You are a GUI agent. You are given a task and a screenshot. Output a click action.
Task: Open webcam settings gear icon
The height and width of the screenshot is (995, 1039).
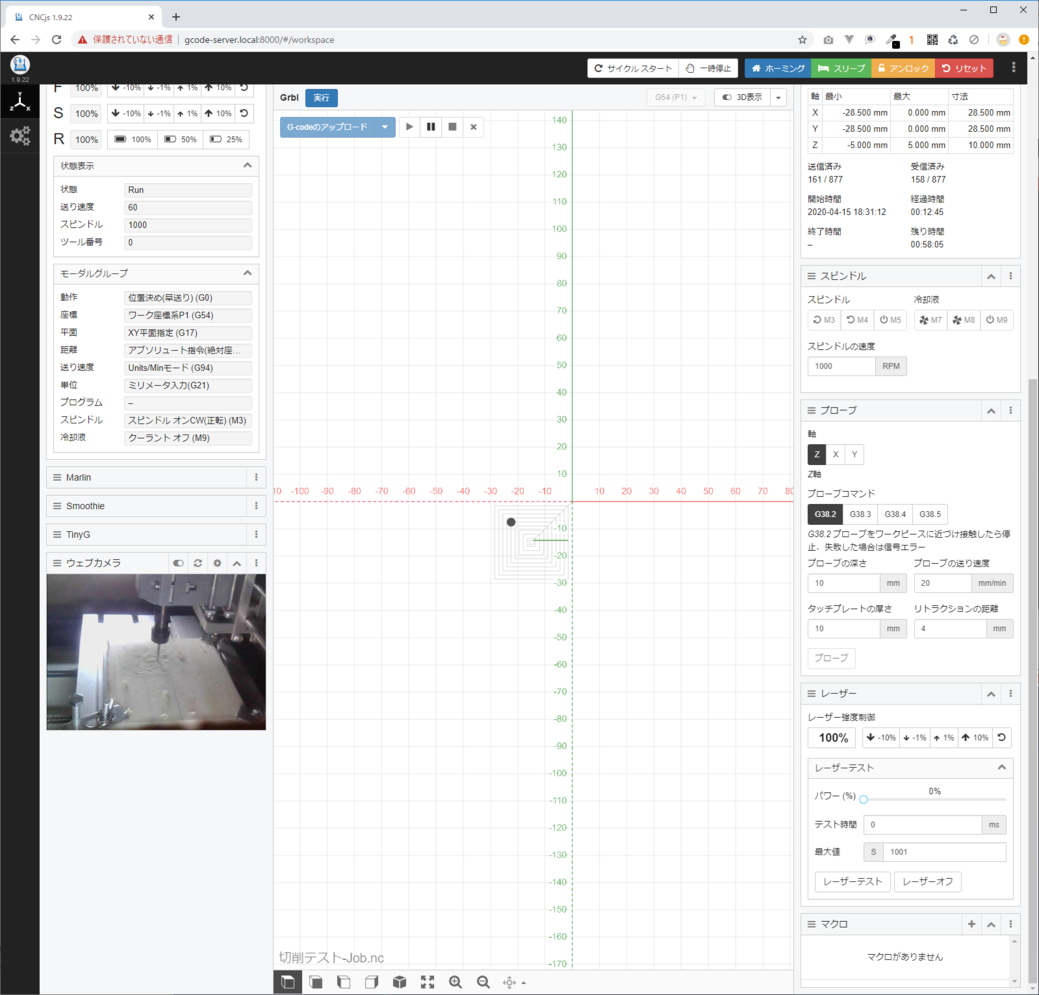(x=217, y=563)
